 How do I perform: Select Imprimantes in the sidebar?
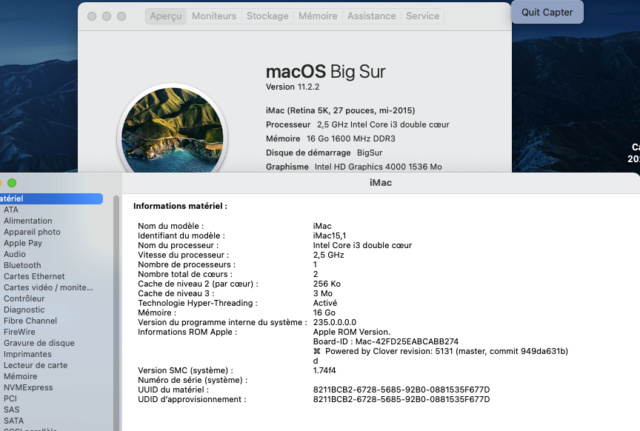27,354
